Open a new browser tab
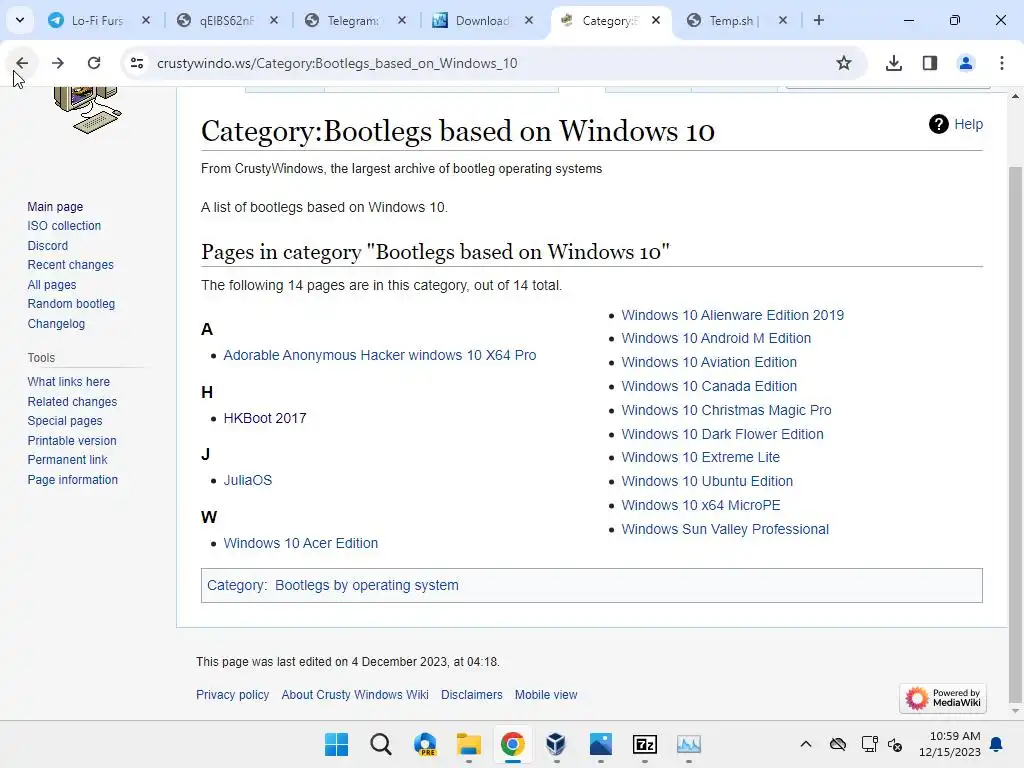 click(x=818, y=20)
